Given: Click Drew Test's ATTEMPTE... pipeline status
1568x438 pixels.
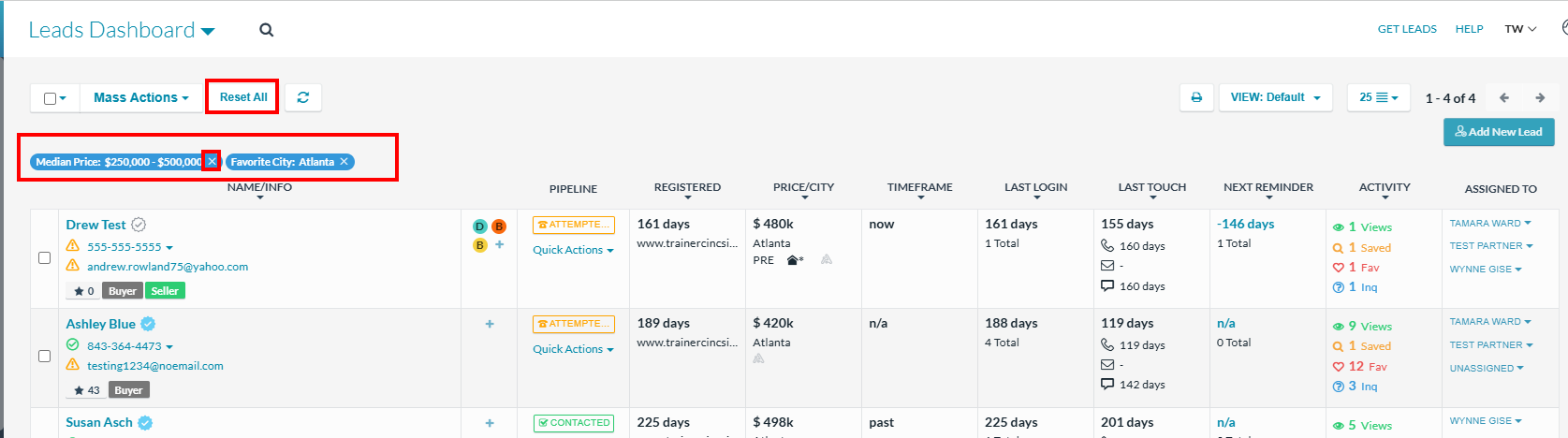Looking at the screenshot, I should coord(574,225).
